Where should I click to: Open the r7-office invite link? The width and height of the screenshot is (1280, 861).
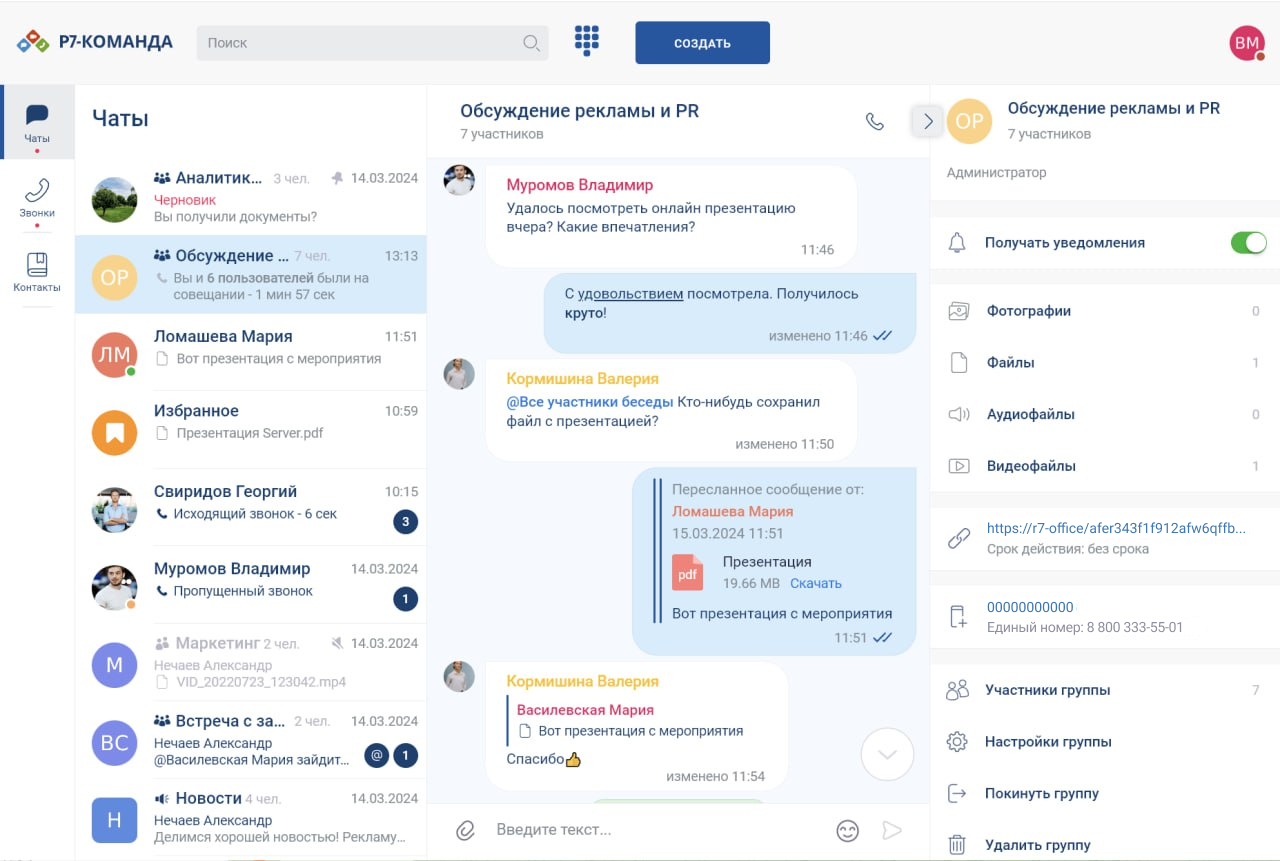coord(1116,528)
